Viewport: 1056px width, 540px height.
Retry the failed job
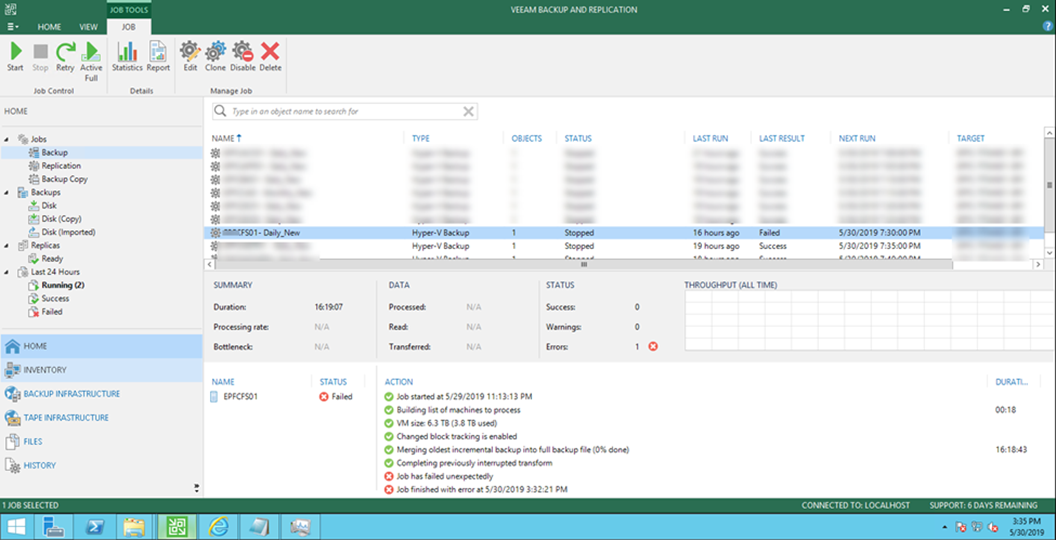tap(65, 57)
